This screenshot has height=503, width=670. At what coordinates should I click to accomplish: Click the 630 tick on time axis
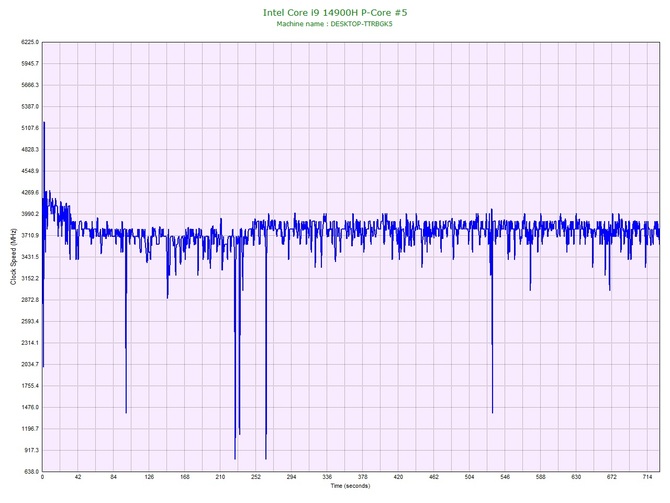(x=576, y=477)
